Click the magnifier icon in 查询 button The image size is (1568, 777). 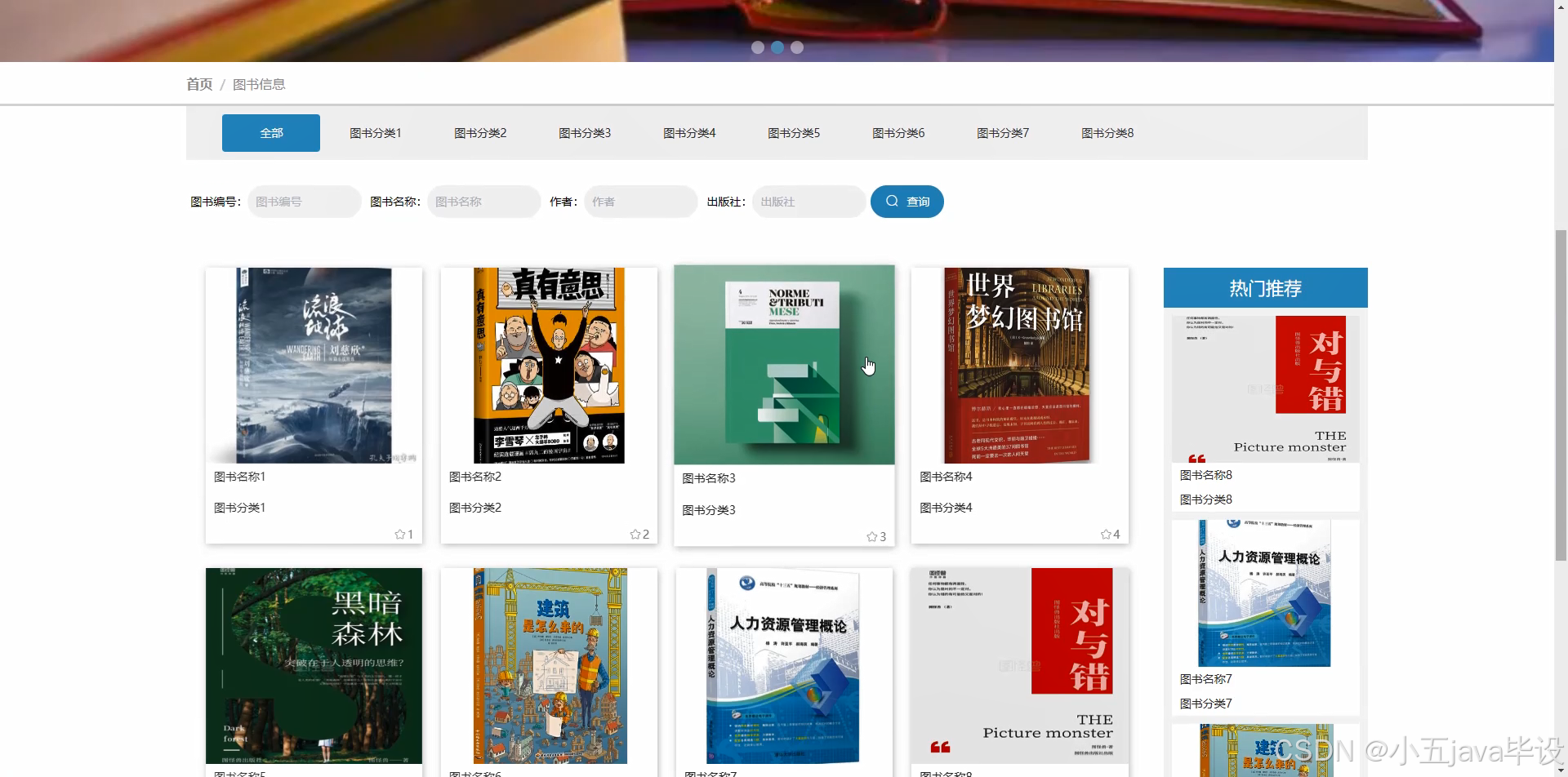pos(892,201)
